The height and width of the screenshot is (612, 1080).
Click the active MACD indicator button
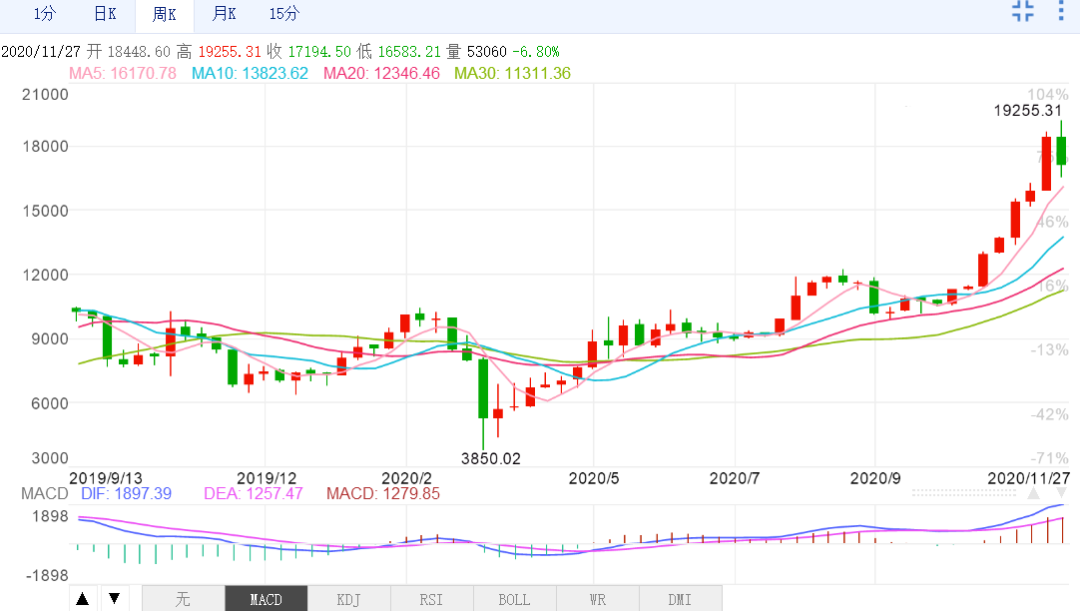(x=266, y=599)
